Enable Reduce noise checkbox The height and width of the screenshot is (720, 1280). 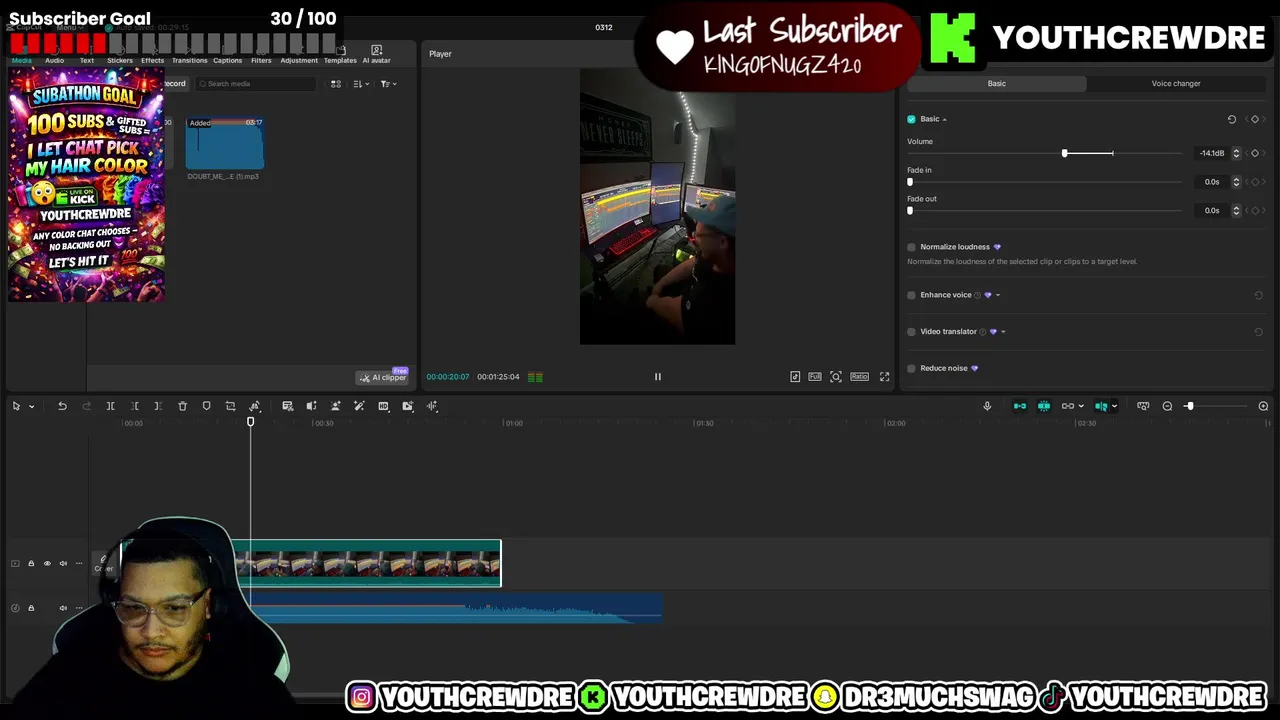[x=911, y=368]
